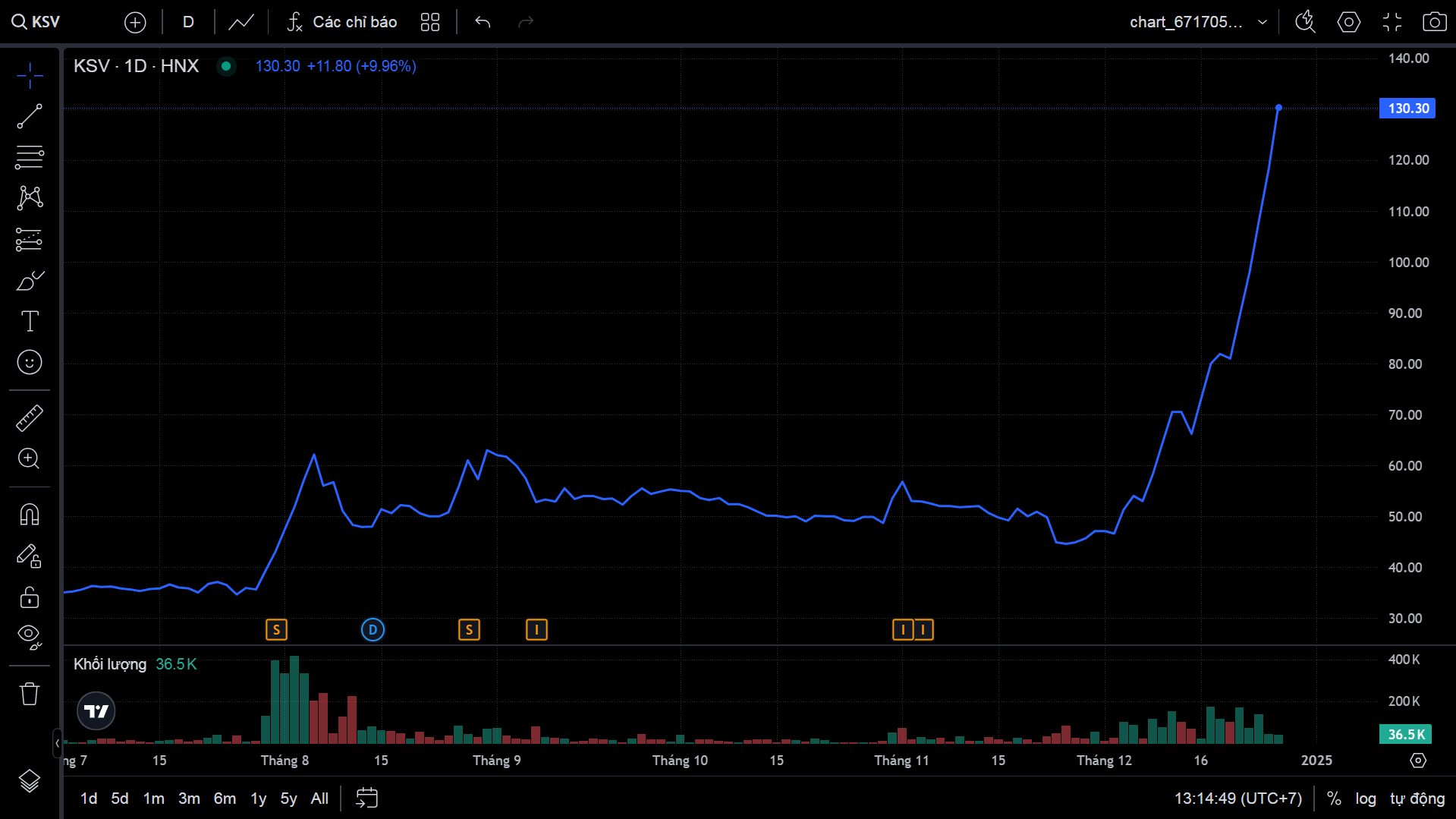1456x819 pixels.
Task: Click the 36.5K volume scale label
Action: coord(1406,734)
